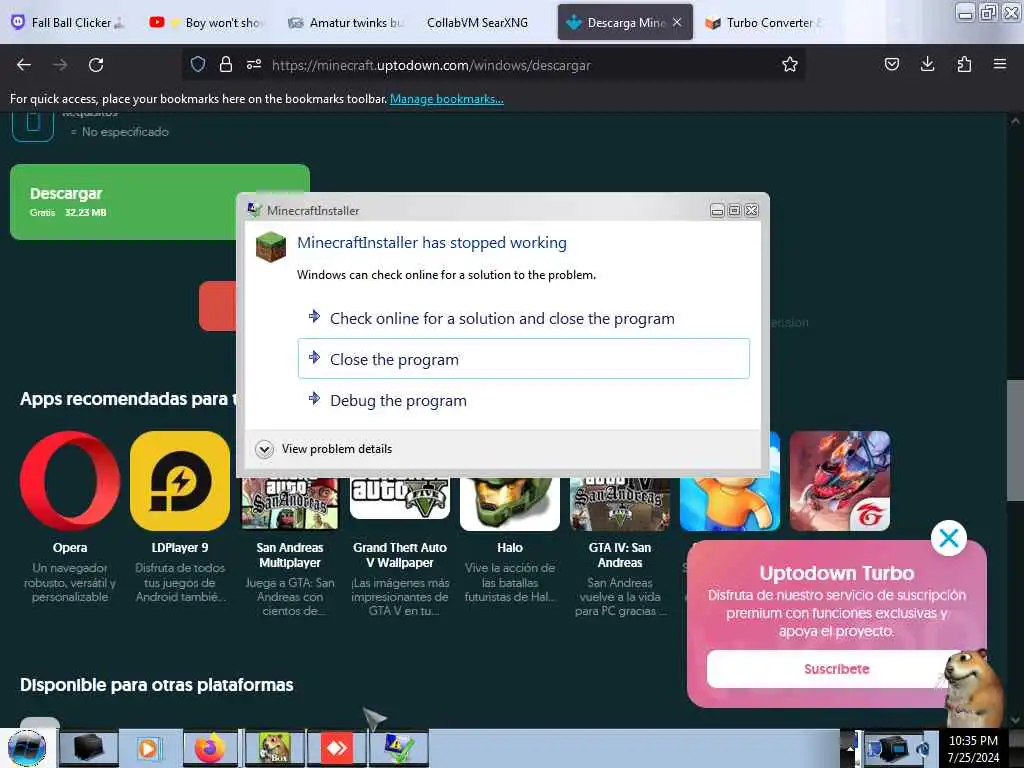Switch to the Boy won't sho YouTube tab
This screenshot has width=1024, height=768.
tap(208, 22)
